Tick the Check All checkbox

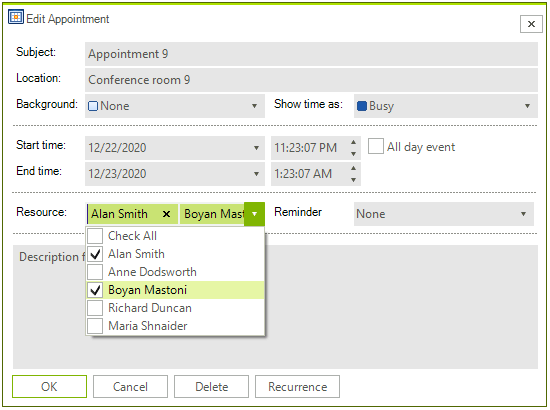click(95, 236)
